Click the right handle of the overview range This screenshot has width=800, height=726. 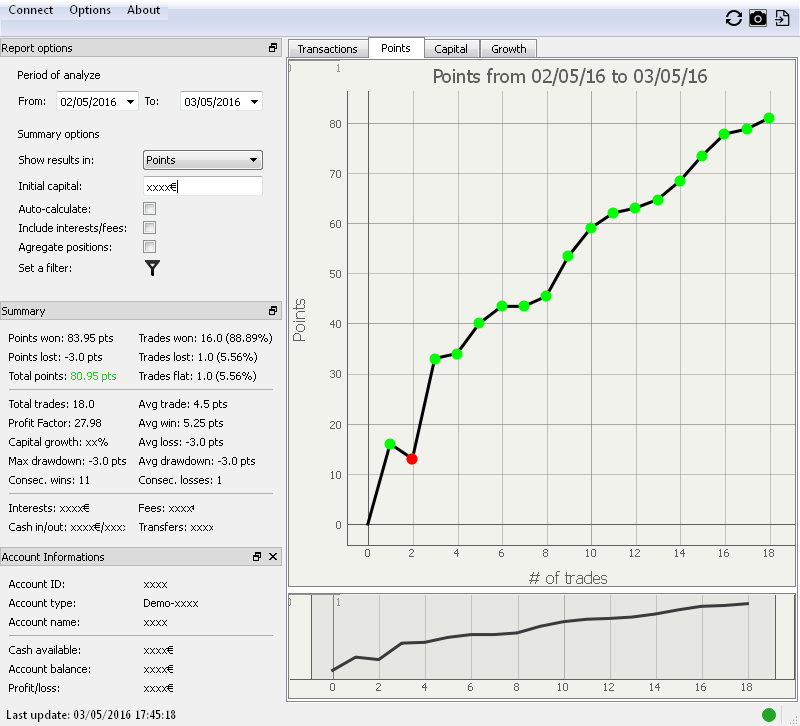click(776, 637)
